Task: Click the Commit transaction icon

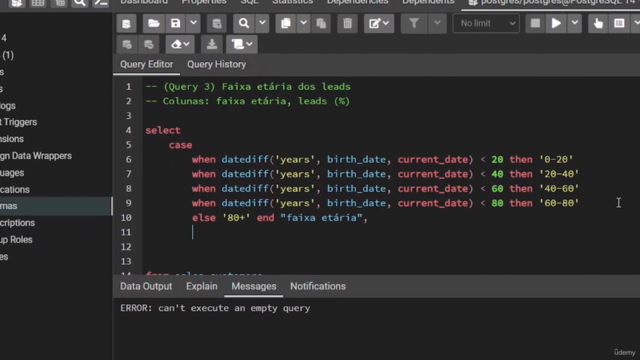Action: [127, 44]
